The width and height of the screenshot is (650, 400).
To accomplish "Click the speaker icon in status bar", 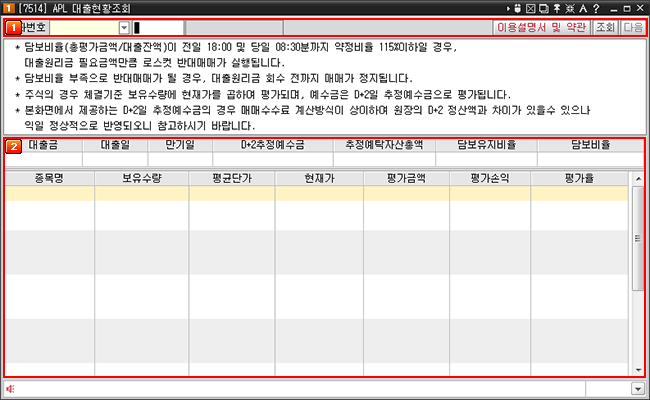I will pyautogui.click(x=11, y=388).
